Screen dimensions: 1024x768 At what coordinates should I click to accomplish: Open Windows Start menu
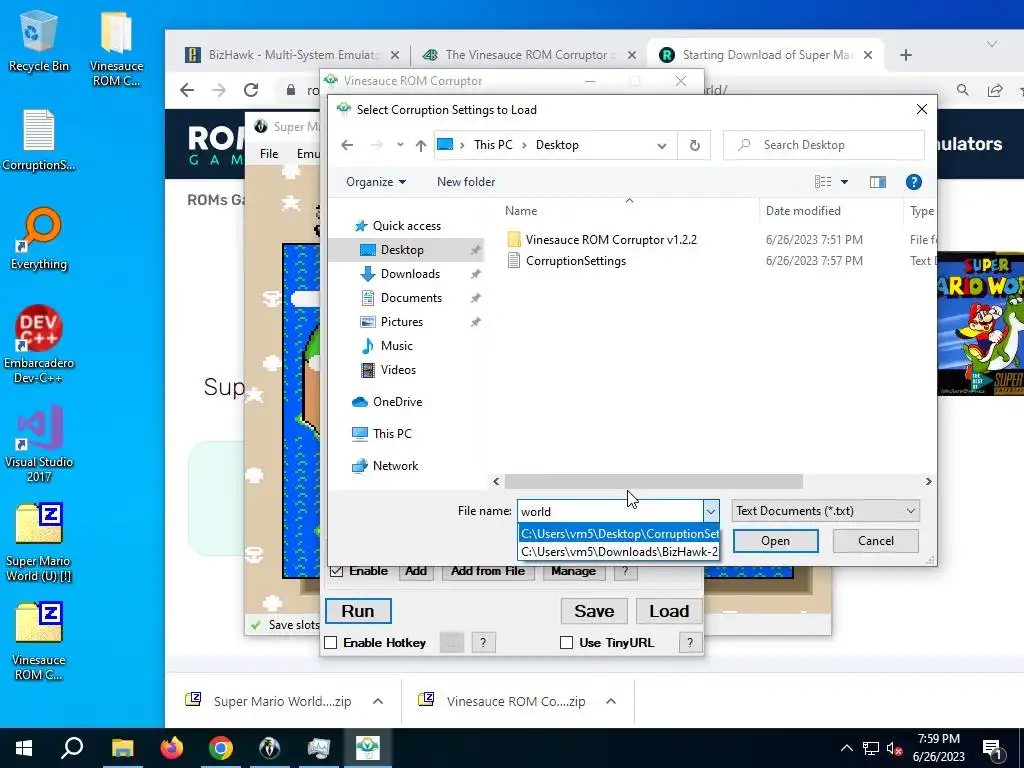pyautogui.click(x=24, y=748)
